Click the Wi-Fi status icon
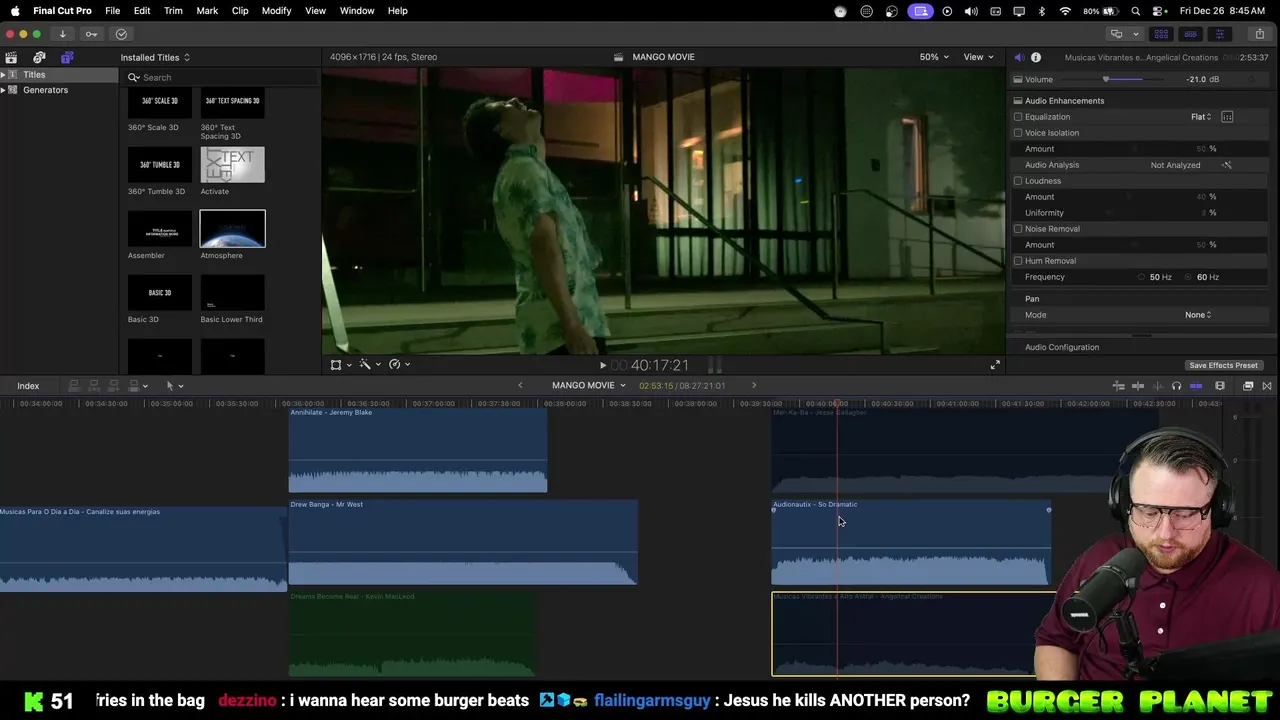This screenshot has width=1280, height=720. pyautogui.click(x=1065, y=11)
